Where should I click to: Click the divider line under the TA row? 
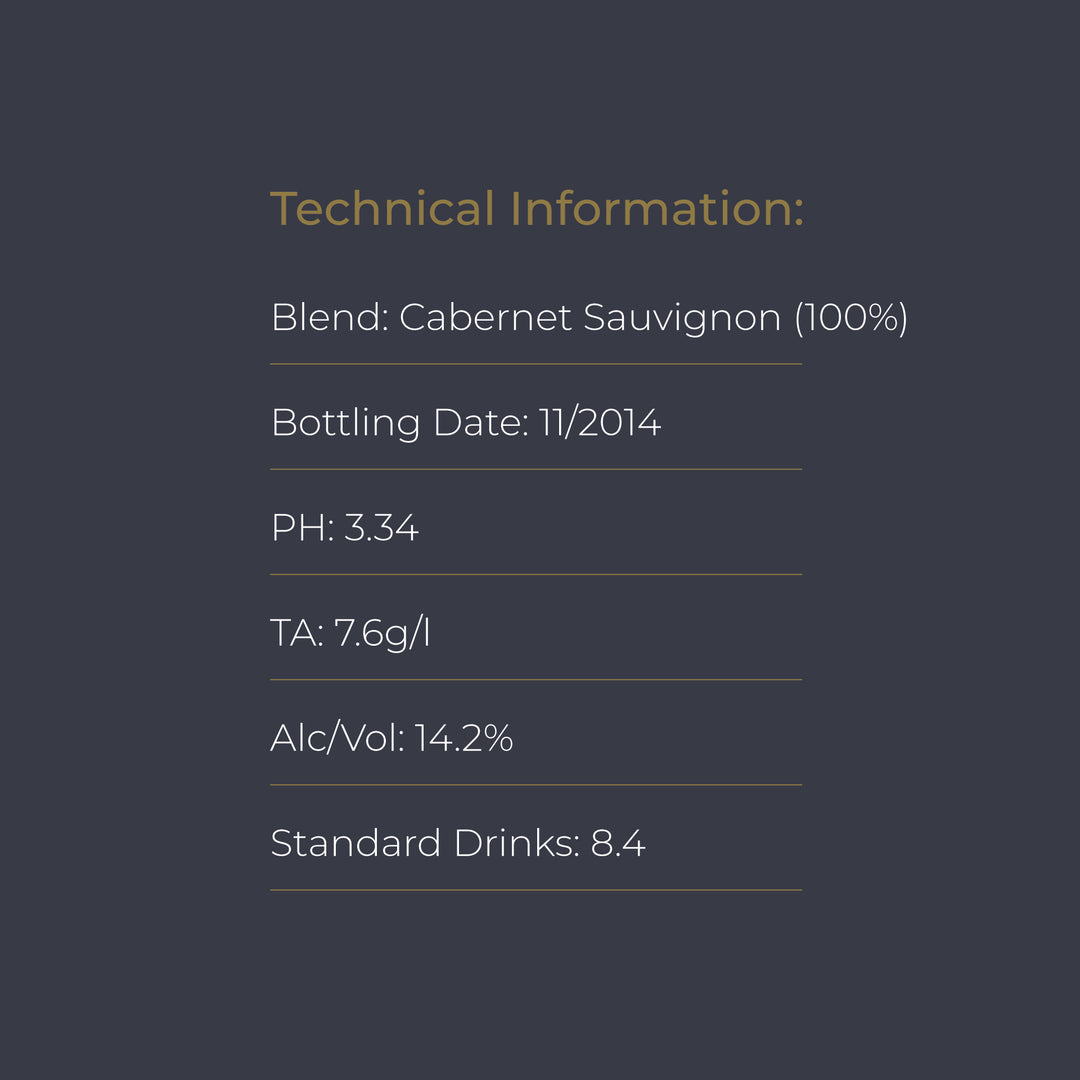click(536, 680)
